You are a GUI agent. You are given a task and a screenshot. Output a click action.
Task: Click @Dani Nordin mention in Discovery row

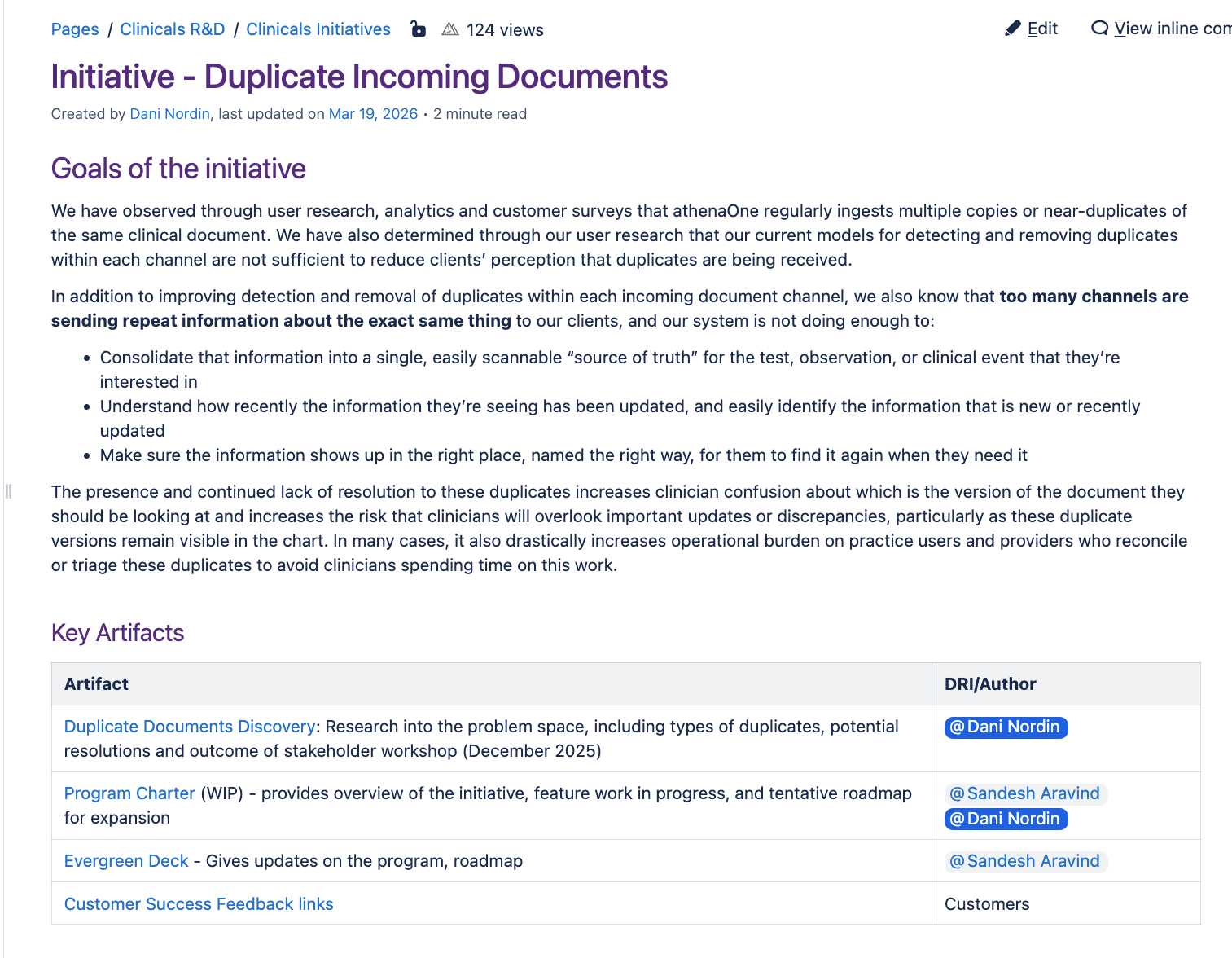click(1006, 727)
